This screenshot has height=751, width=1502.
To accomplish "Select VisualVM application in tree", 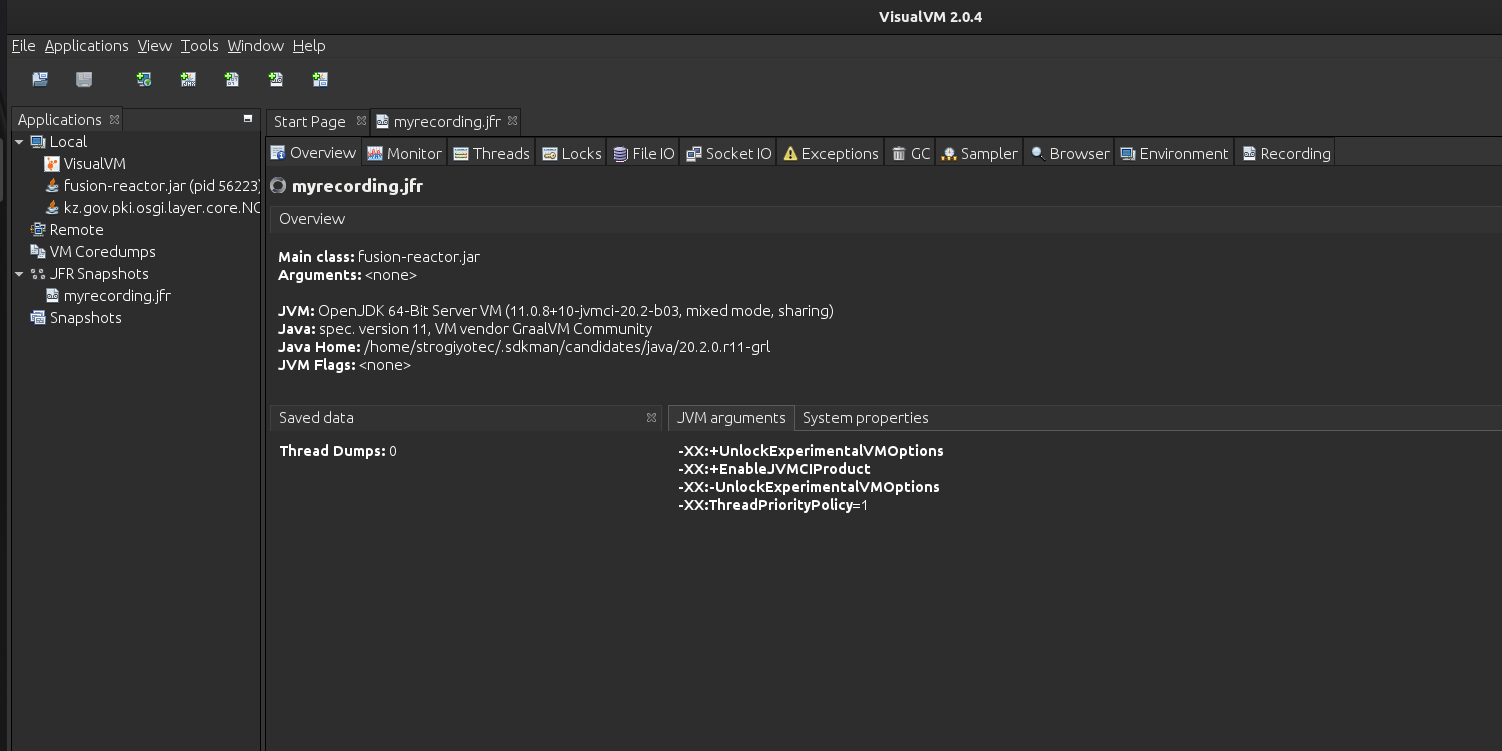I will click(x=94, y=164).
